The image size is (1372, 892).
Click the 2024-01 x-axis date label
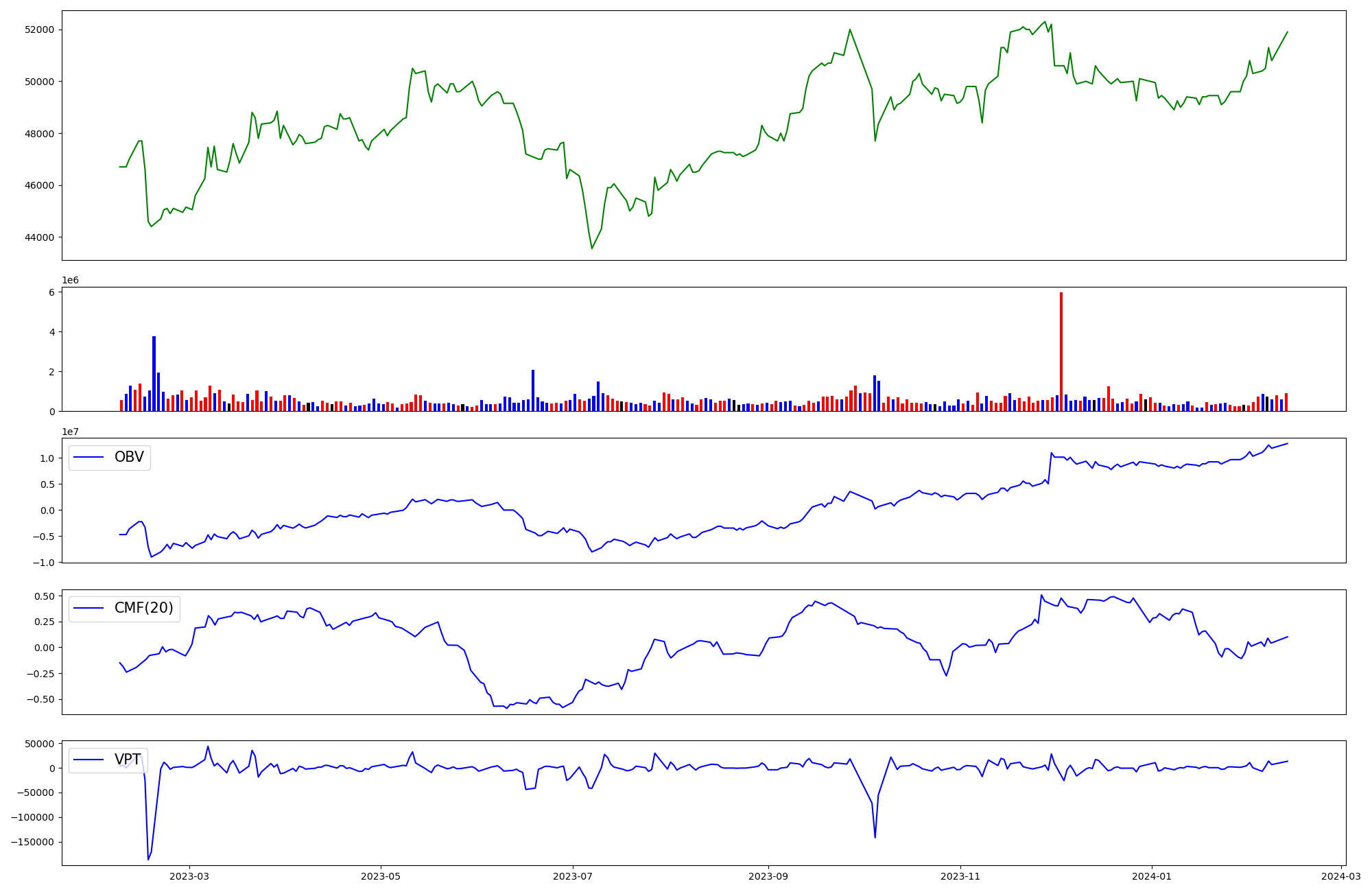coord(1151,876)
